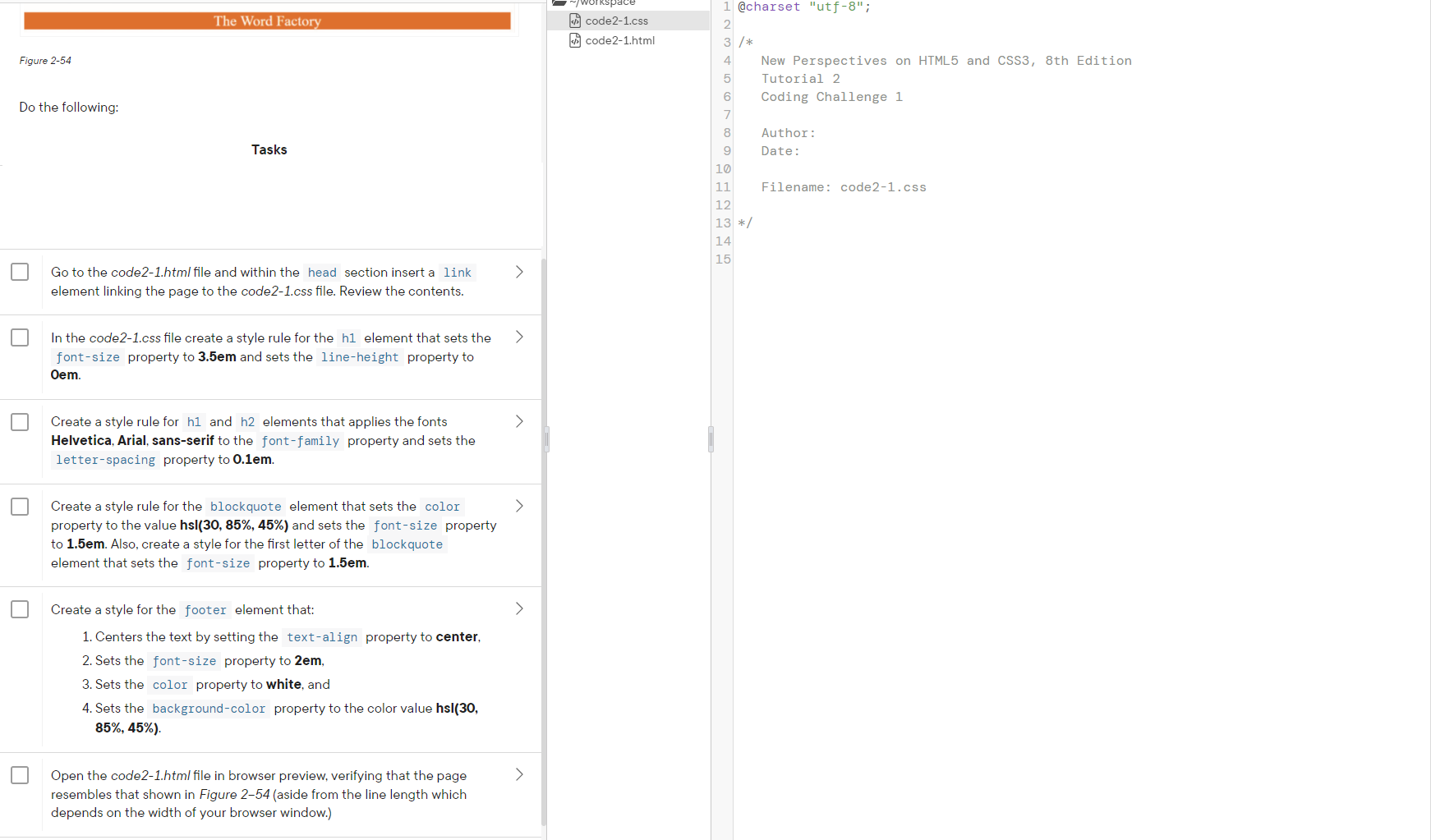Click the divider handle between tasks and workspace panels
This screenshot has height=840, width=1431.
[x=546, y=439]
